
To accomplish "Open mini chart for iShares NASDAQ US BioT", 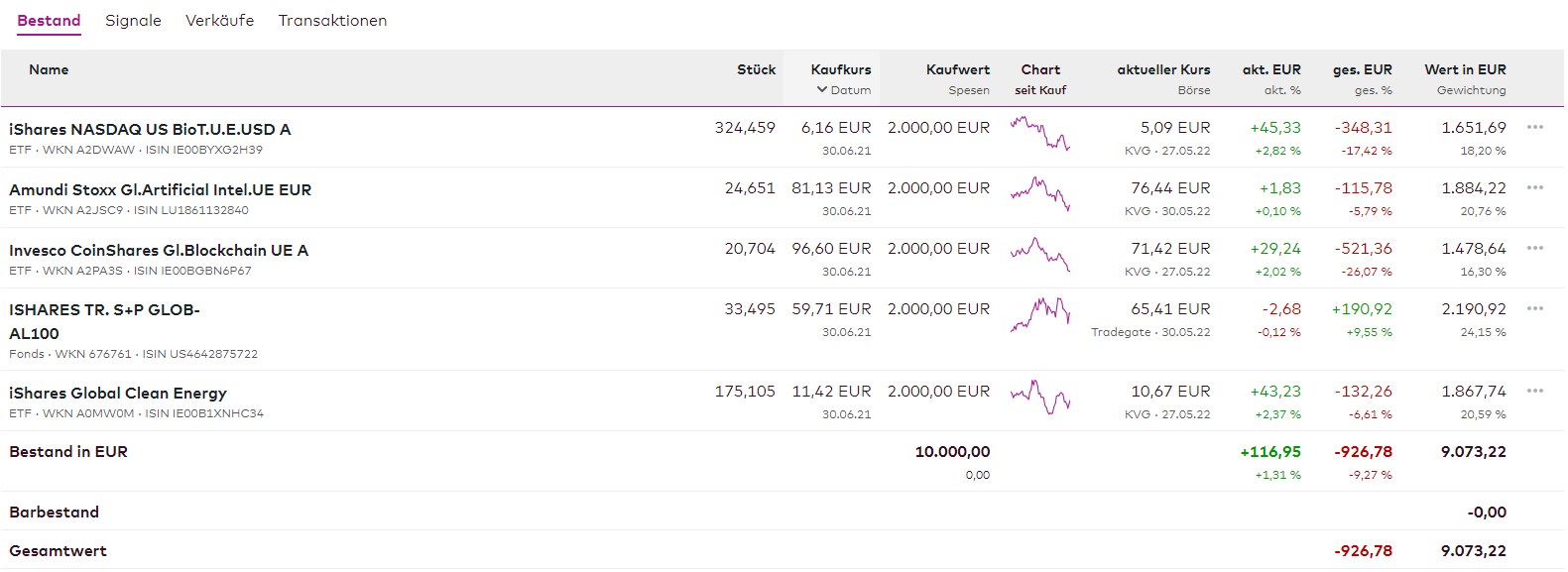I will 1039,133.
